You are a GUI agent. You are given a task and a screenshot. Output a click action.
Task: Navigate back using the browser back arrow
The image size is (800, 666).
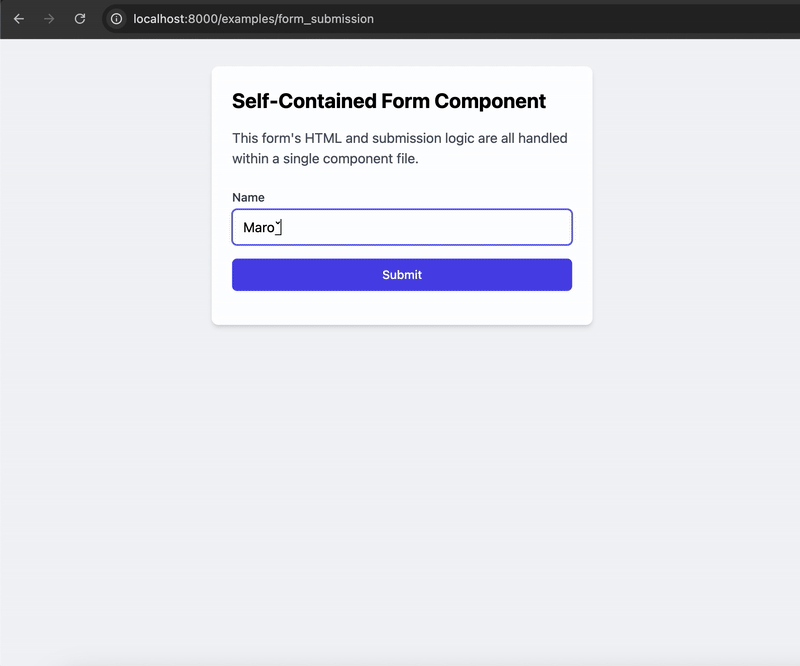pos(18,18)
